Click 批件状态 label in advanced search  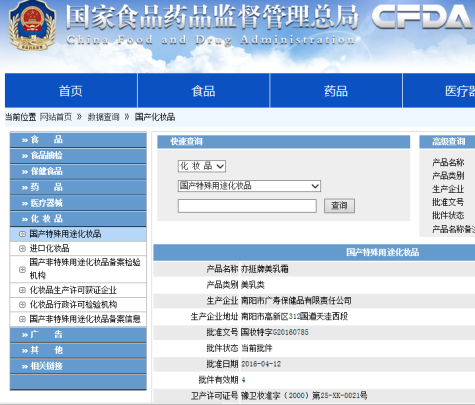[x=448, y=215]
